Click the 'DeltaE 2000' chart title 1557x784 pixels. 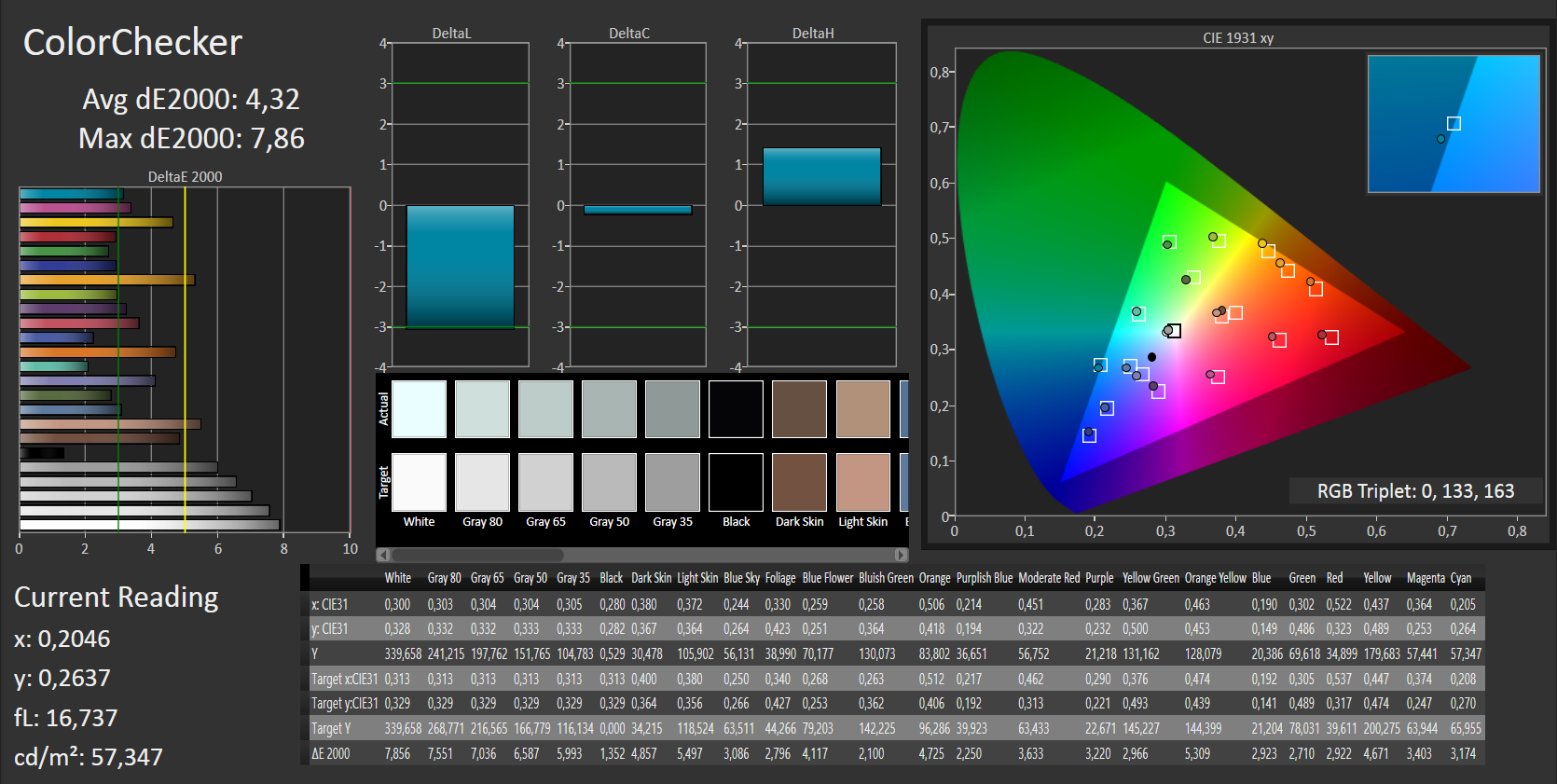pyautogui.click(x=186, y=176)
